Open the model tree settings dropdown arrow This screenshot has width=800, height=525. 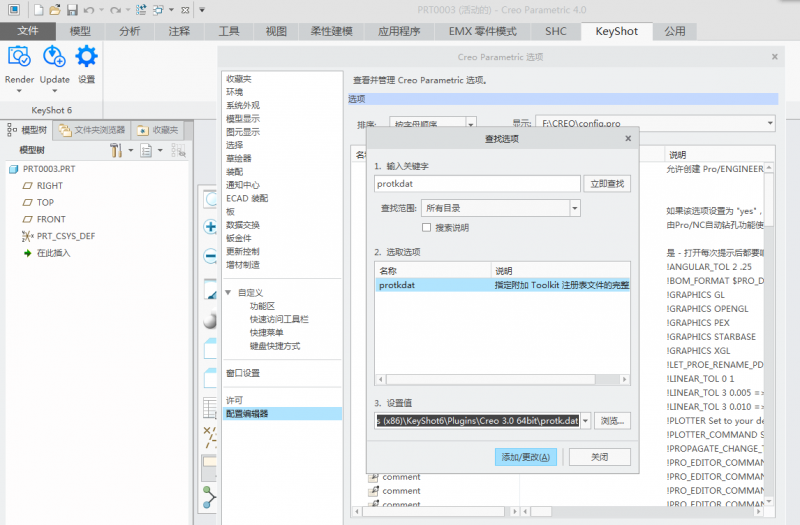[131, 150]
